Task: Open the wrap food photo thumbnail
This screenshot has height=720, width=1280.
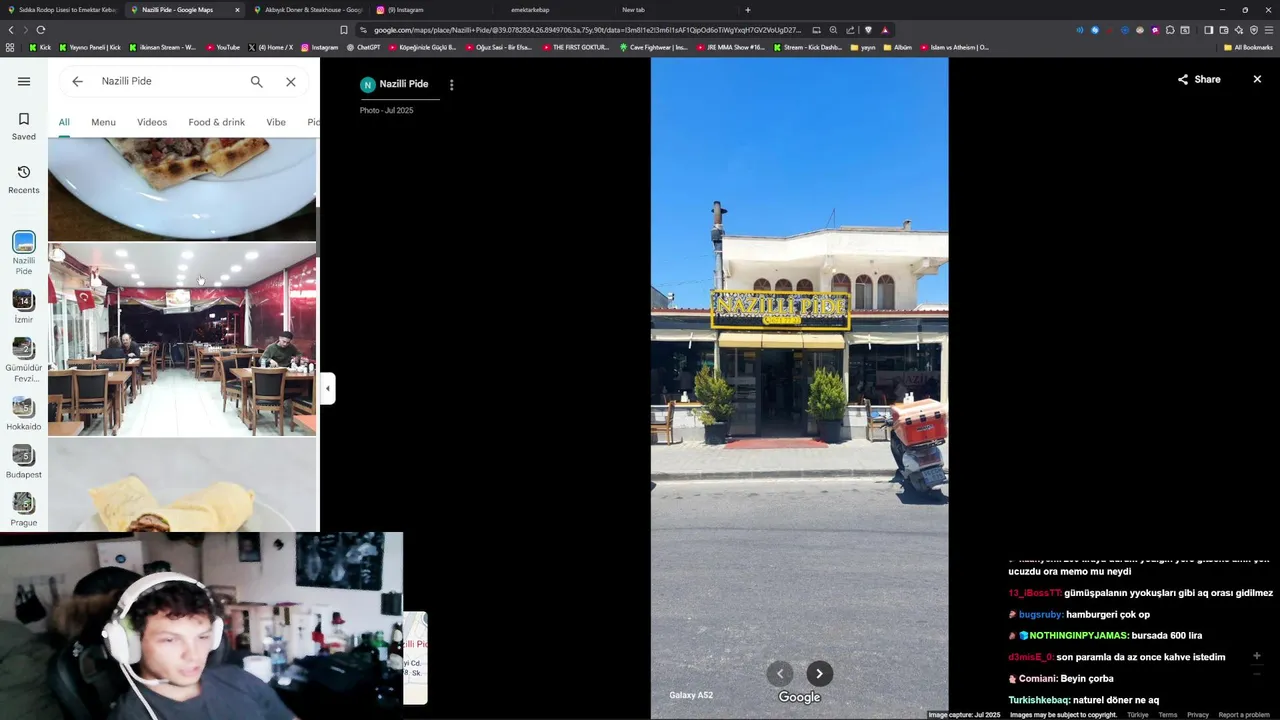Action: point(182,485)
